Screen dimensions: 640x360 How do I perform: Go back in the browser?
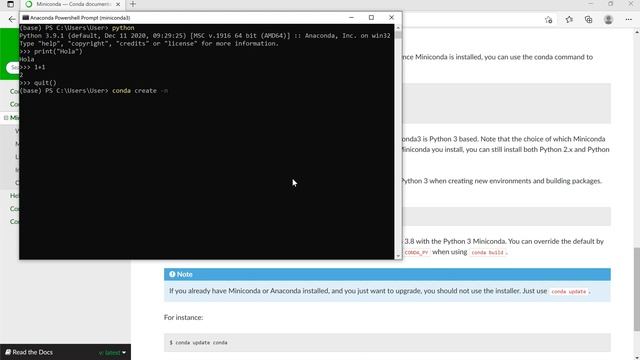tap(12, 19)
